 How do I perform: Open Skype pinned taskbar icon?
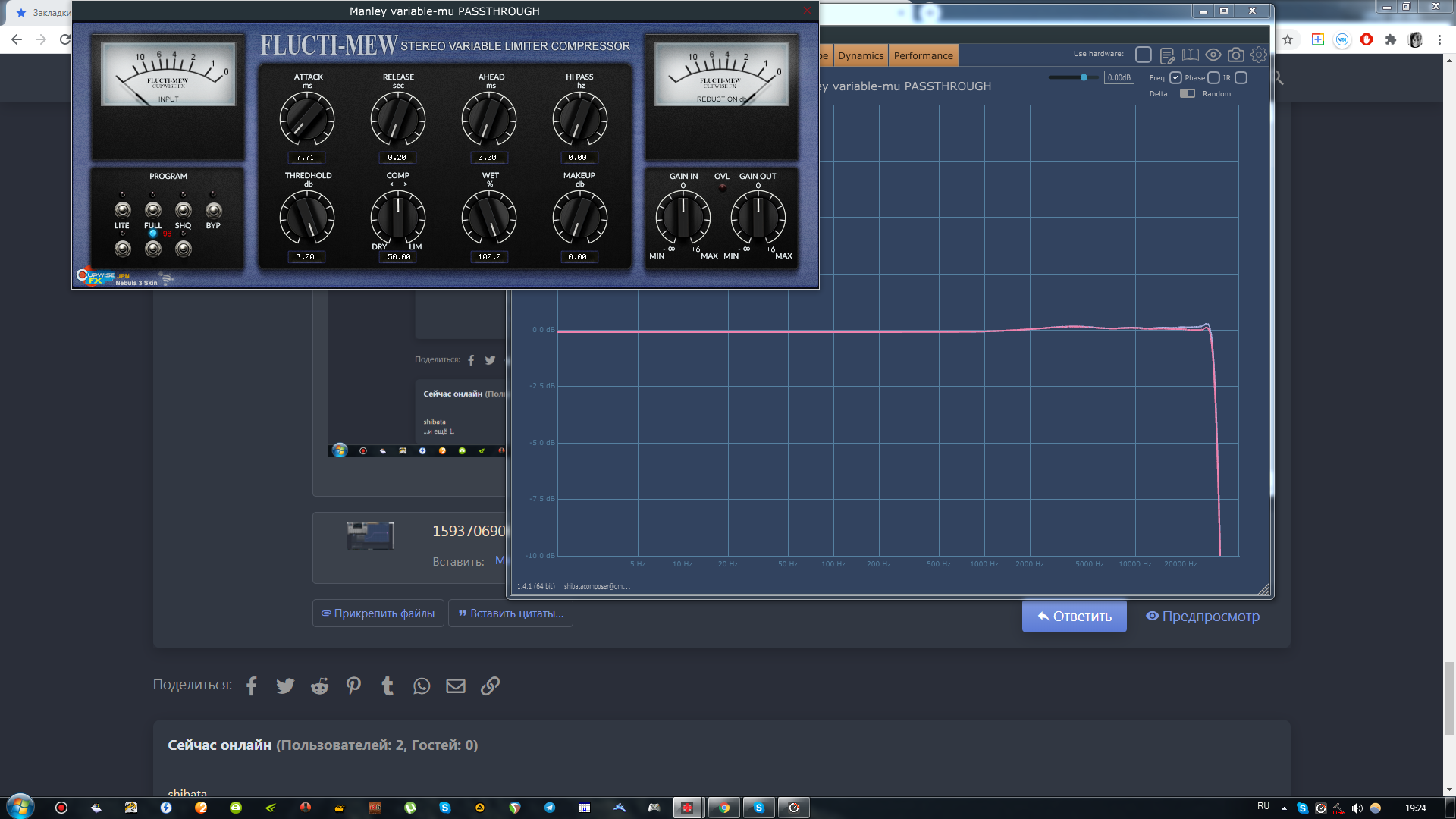tap(445, 808)
